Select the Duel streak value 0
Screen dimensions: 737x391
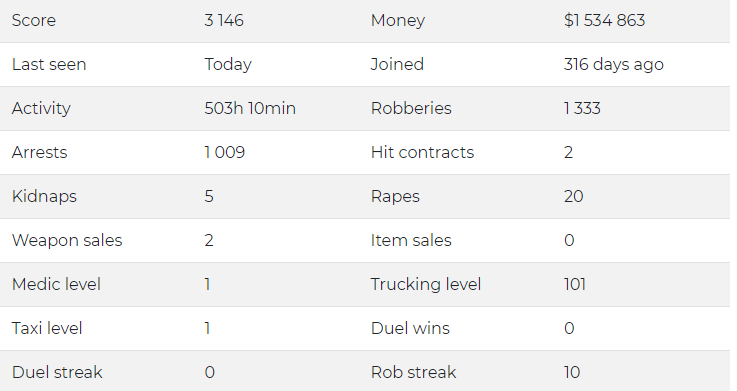[x=210, y=372]
